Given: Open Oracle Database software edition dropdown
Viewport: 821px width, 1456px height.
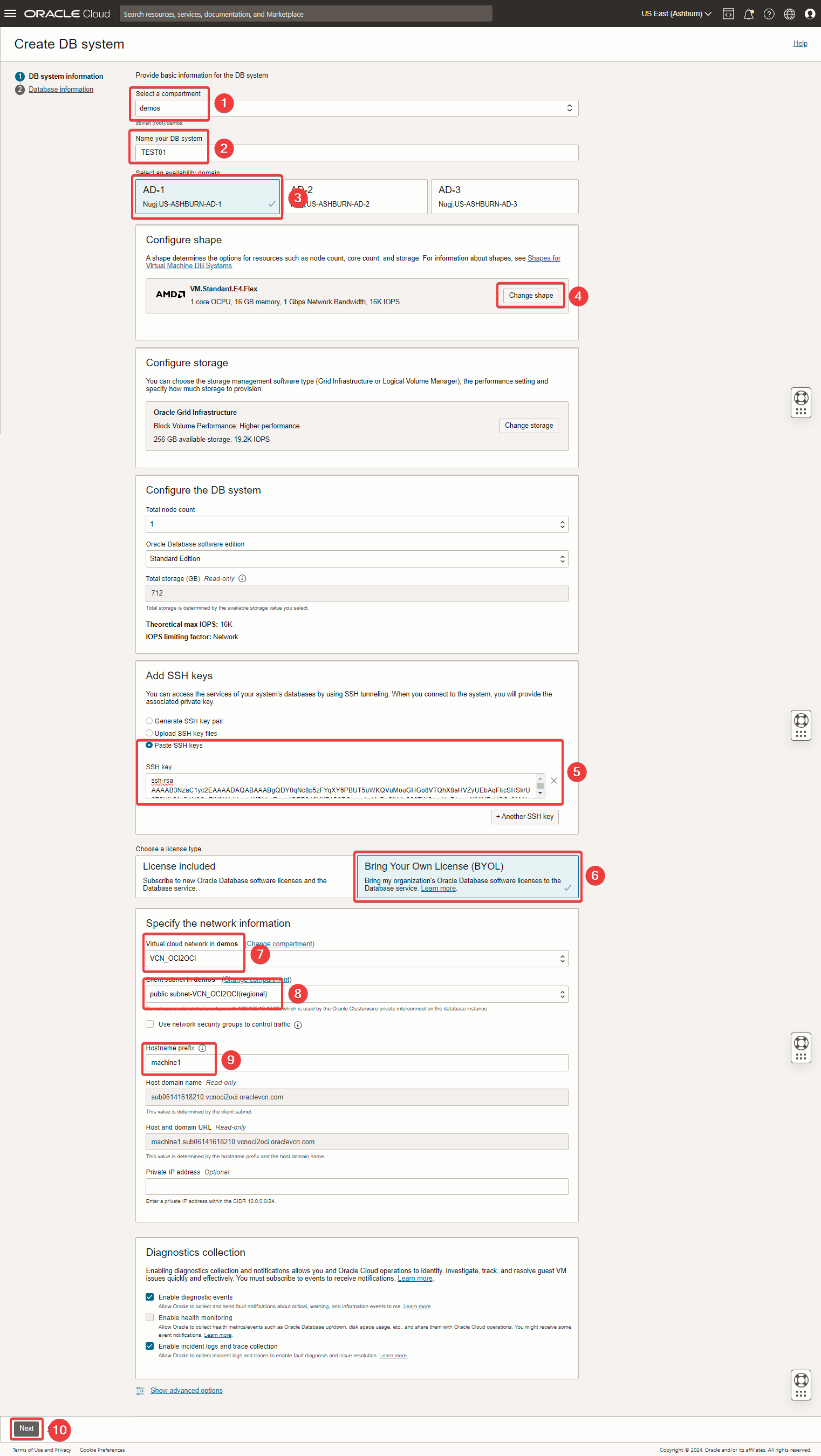Looking at the screenshot, I should point(357,558).
